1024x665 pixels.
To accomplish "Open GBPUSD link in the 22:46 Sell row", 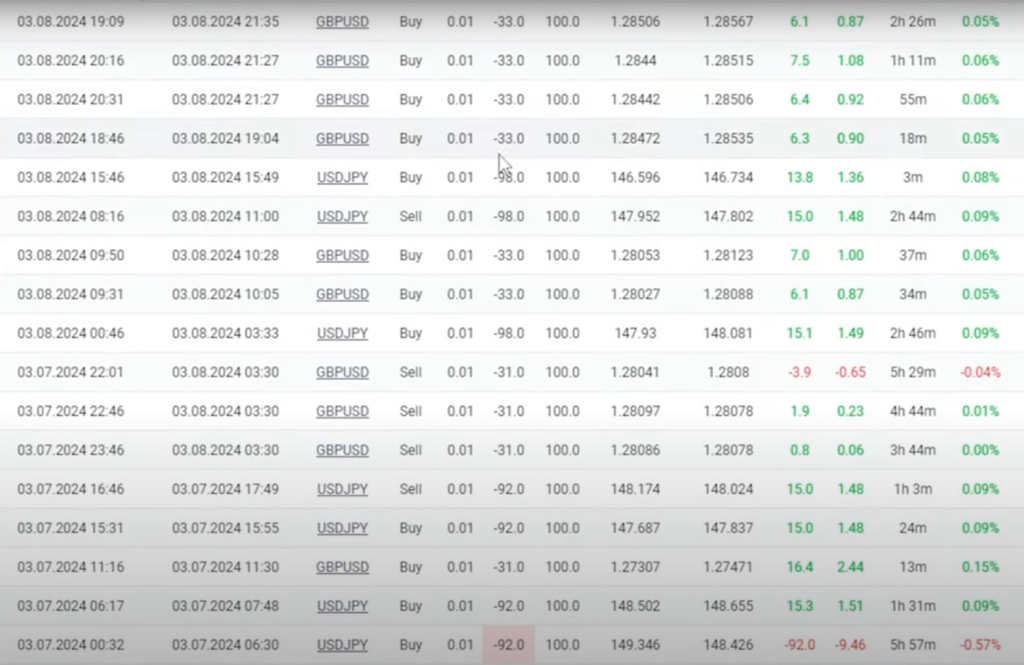I will pos(342,411).
